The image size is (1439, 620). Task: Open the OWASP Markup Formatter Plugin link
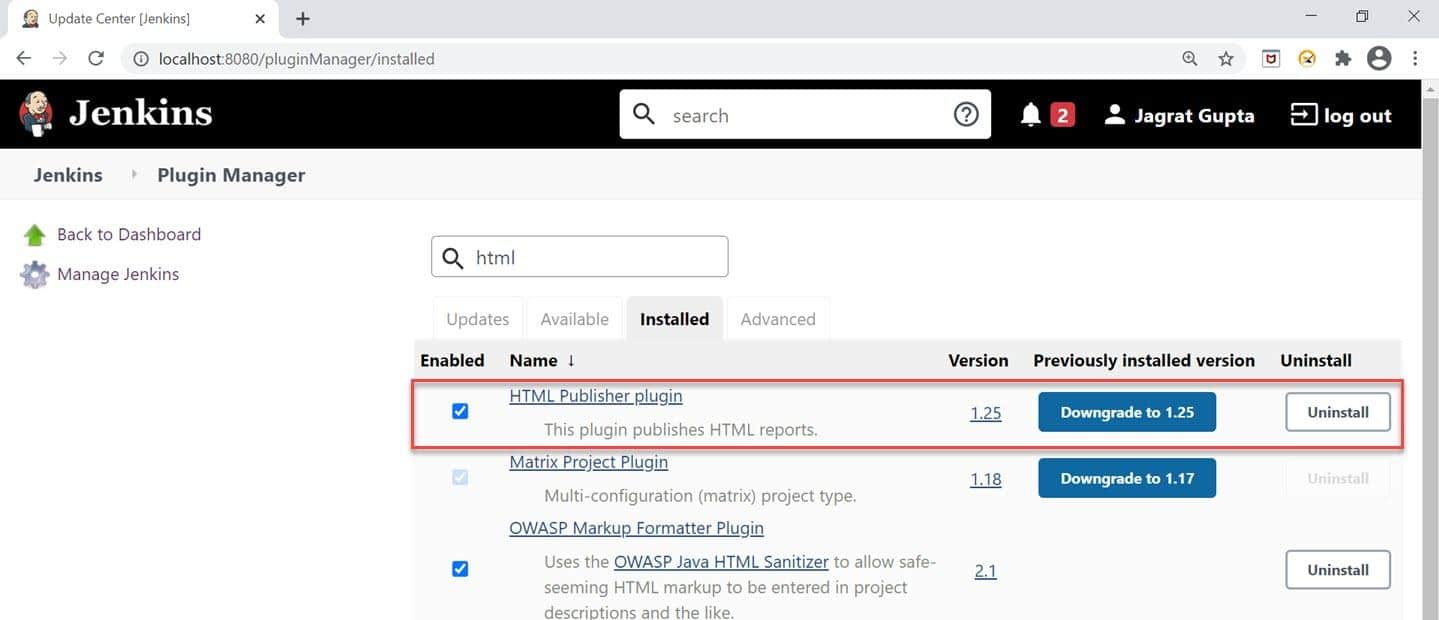636,528
